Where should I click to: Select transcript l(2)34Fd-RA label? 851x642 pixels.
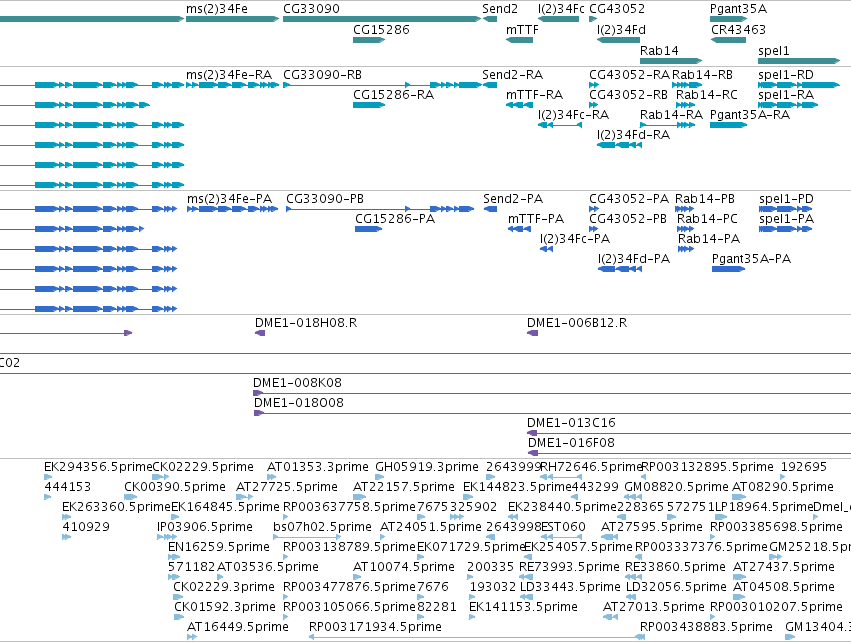[x=633, y=135]
